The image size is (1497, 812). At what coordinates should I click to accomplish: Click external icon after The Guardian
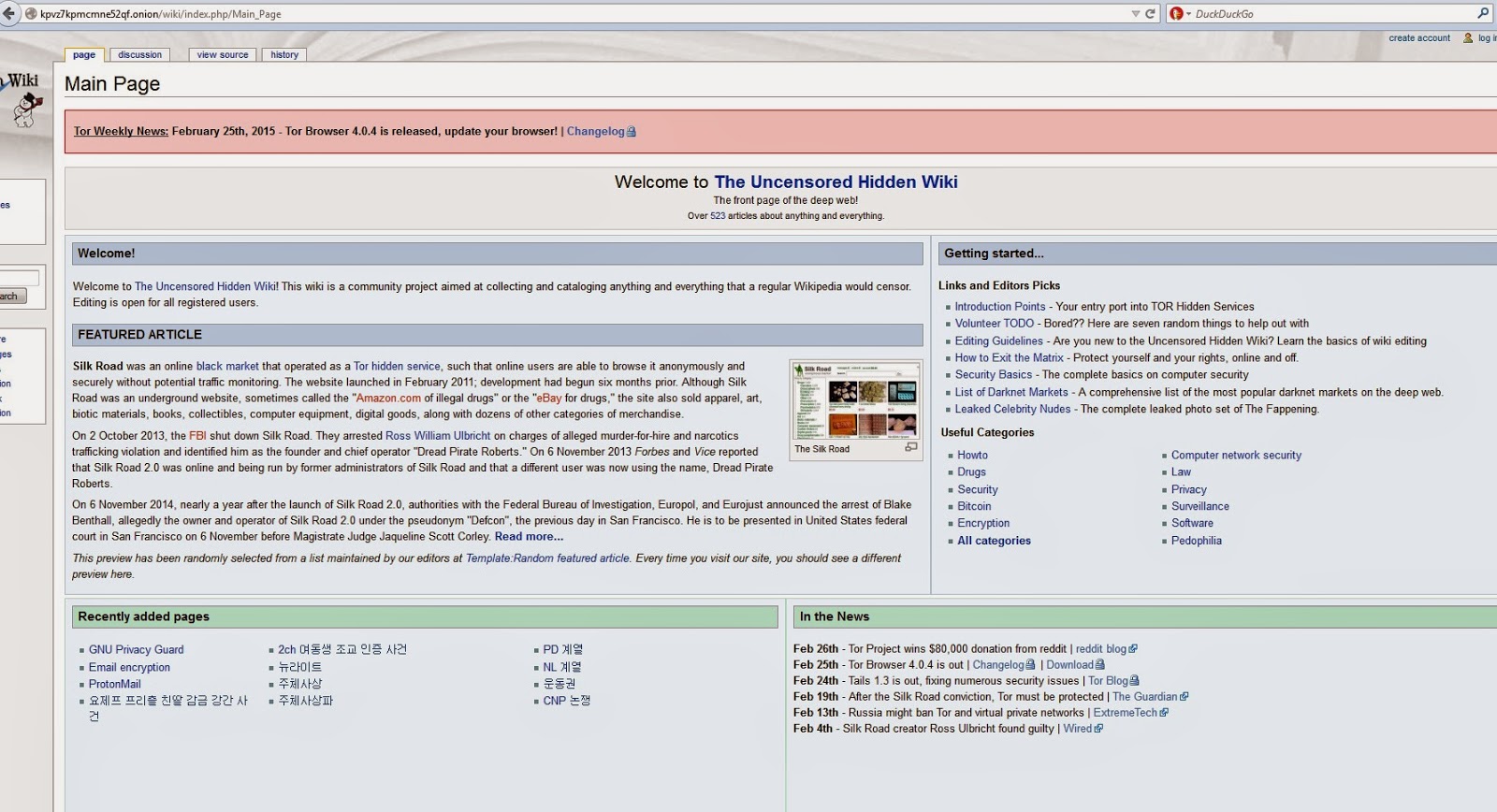tap(1184, 697)
